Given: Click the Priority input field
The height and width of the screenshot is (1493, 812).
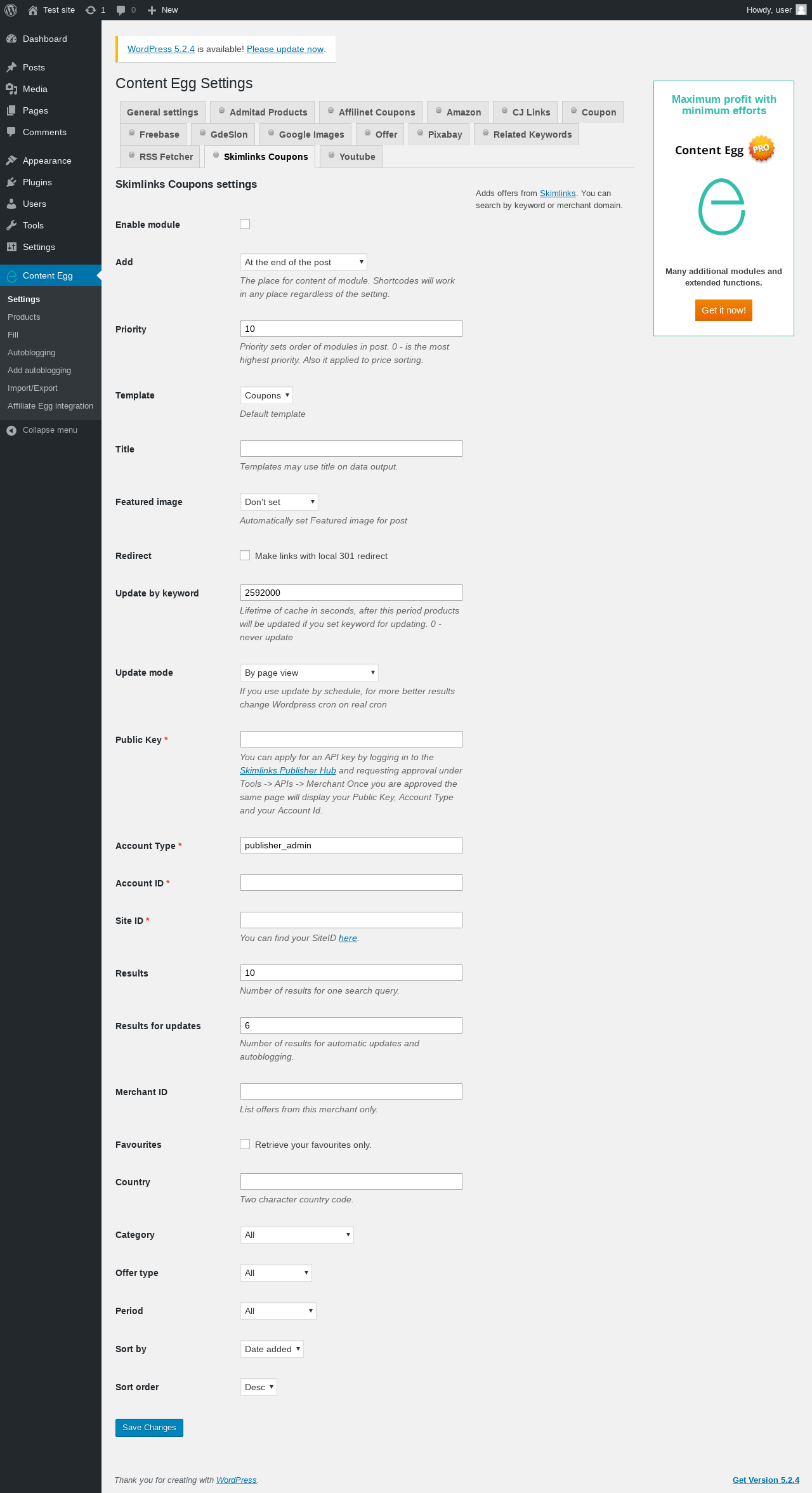Looking at the screenshot, I should [x=351, y=329].
